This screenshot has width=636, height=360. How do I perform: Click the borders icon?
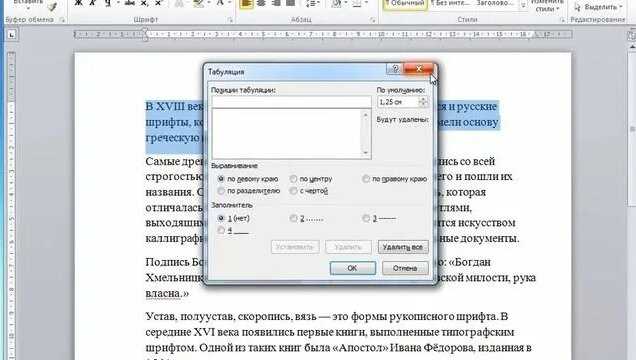[x=356, y=3]
